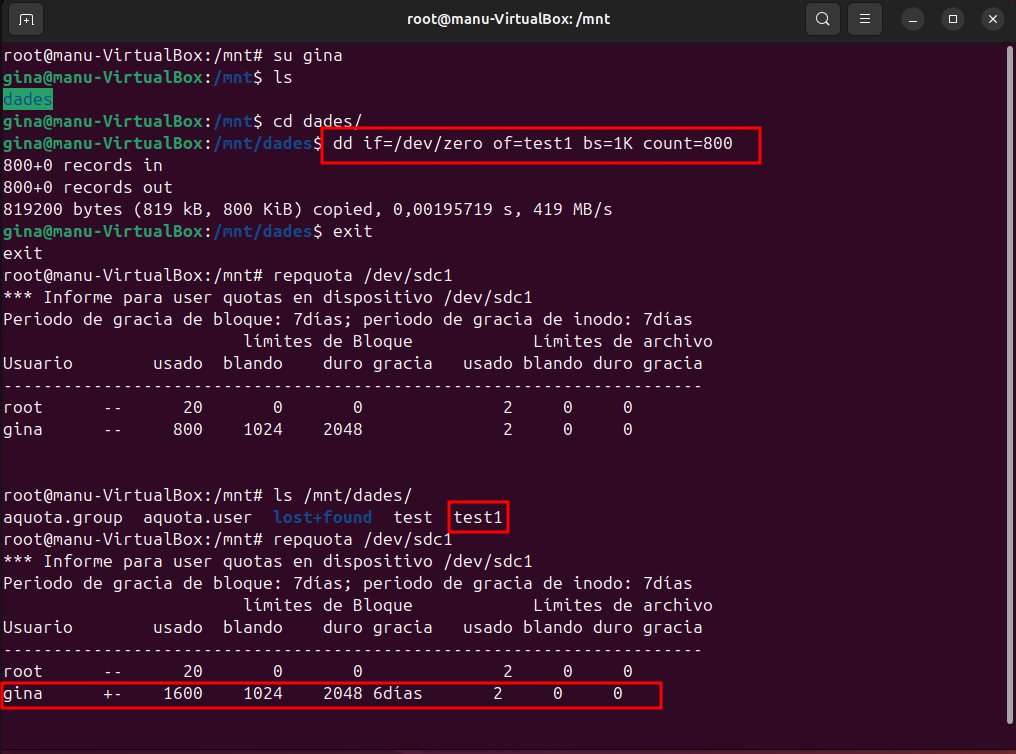Click the aquota.group file name

tap(63, 517)
